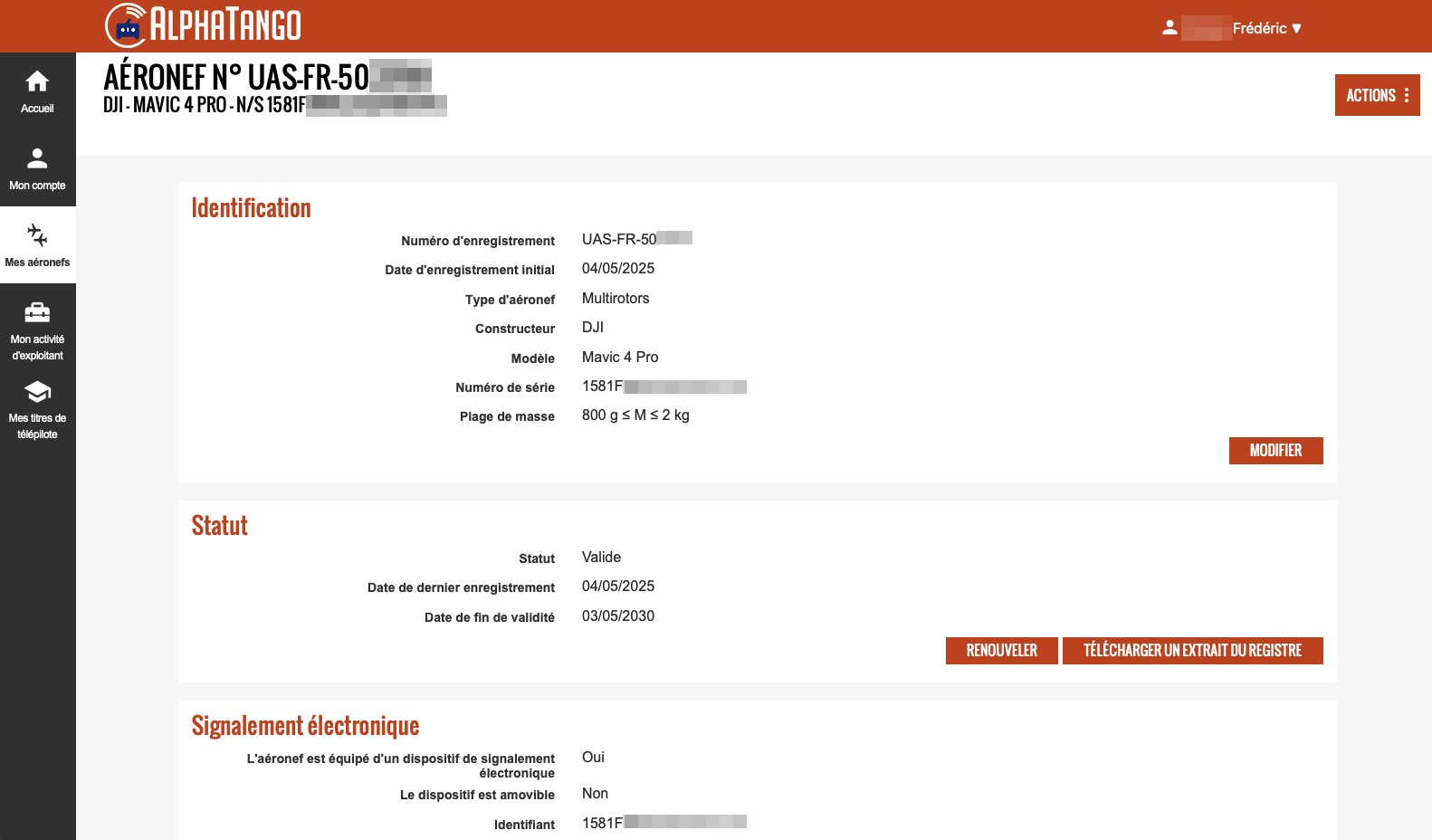Image resolution: width=1432 pixels, height=840 pixels.
Task: Click the Plage de masse label
Action: click(507, 416)
